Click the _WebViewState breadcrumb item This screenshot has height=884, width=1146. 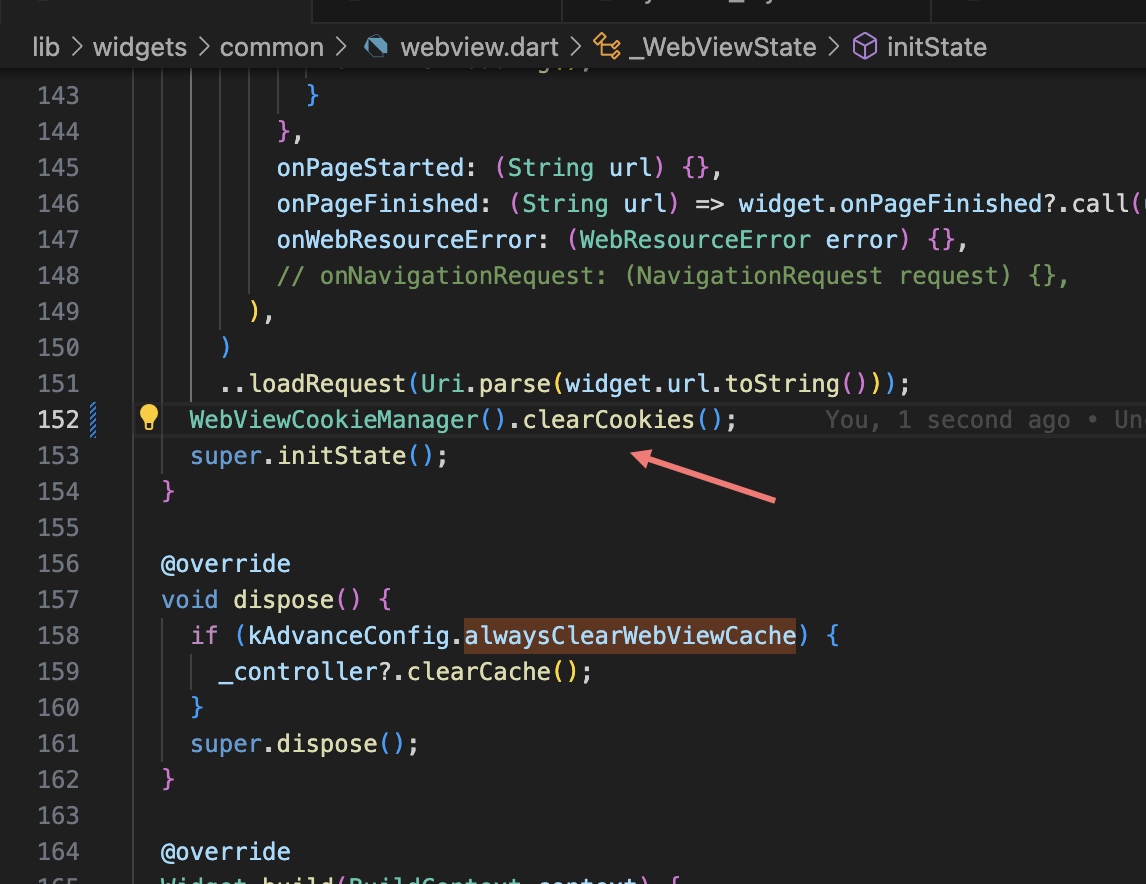[724, 46]
